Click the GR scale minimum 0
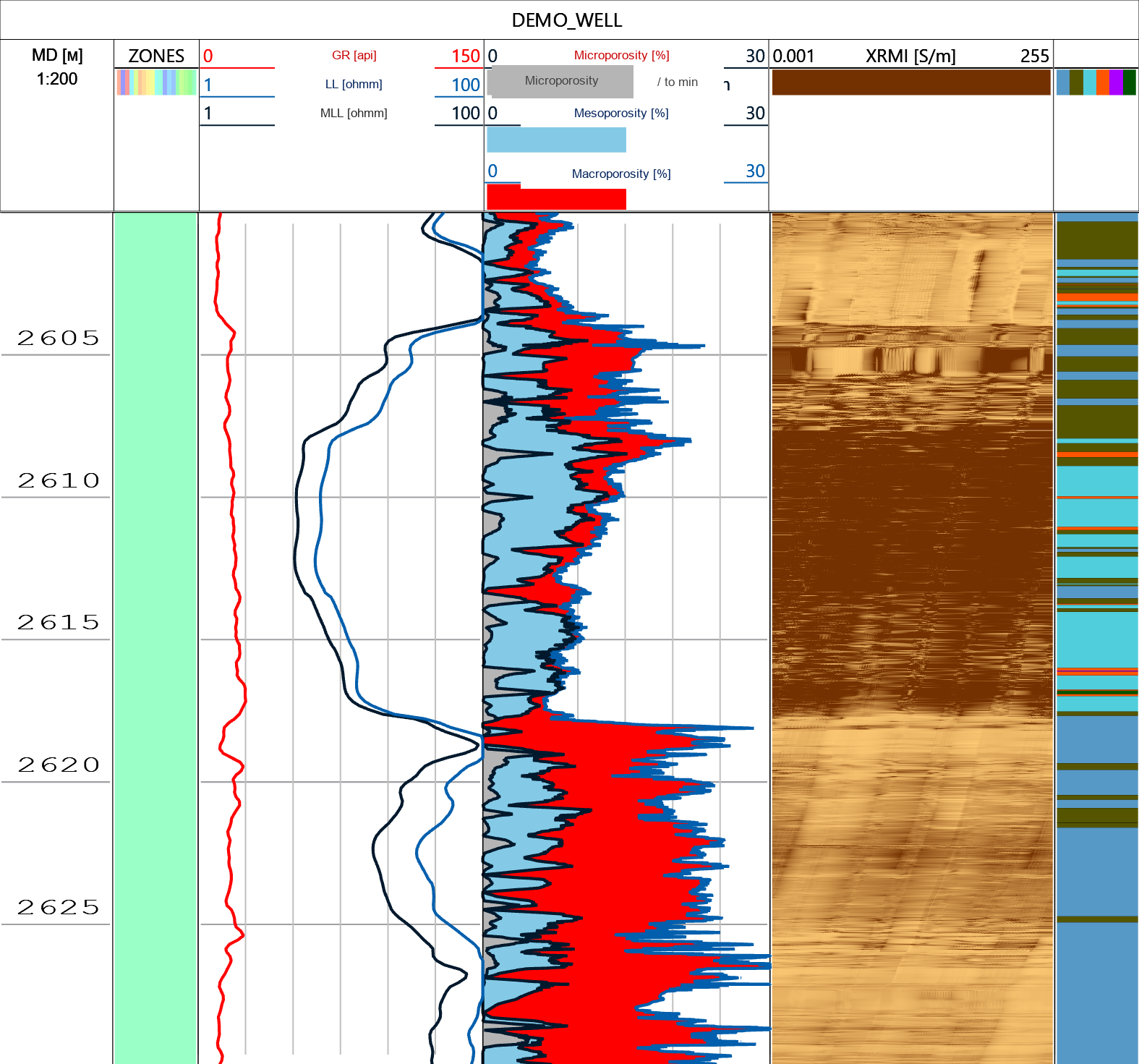 (208, 56)
